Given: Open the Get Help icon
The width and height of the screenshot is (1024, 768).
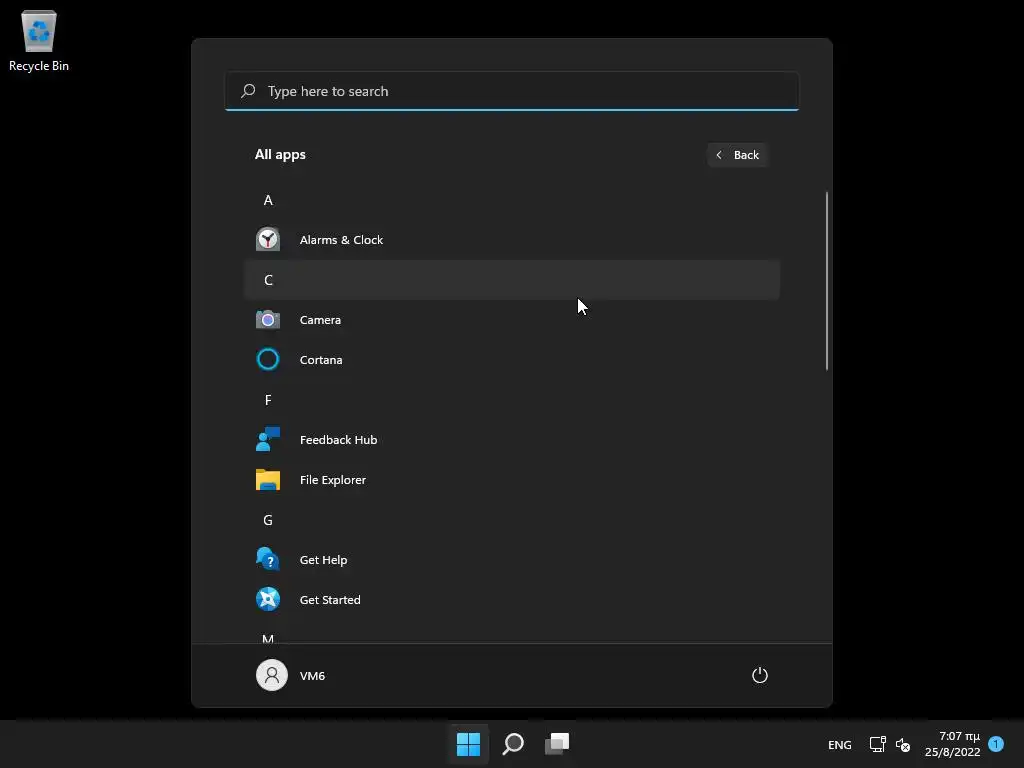Looking at the screenshot, I should pyautogui.click(x=268, y=560).
